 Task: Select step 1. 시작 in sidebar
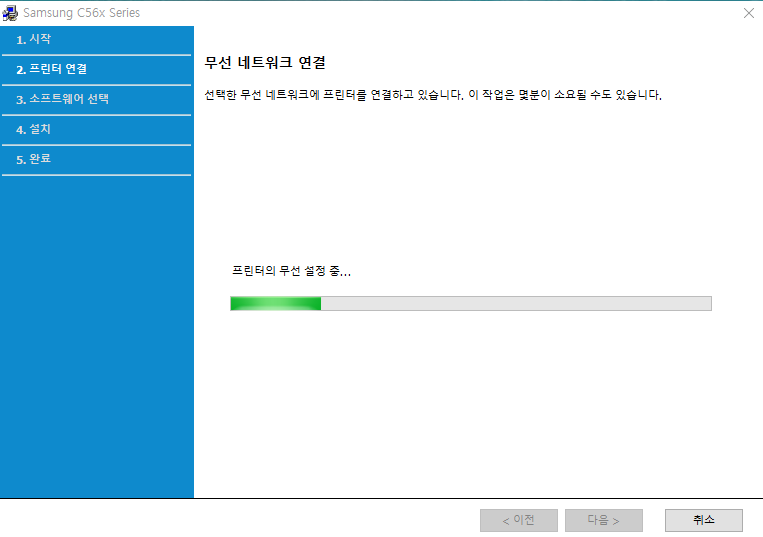(x=97, y=40)
